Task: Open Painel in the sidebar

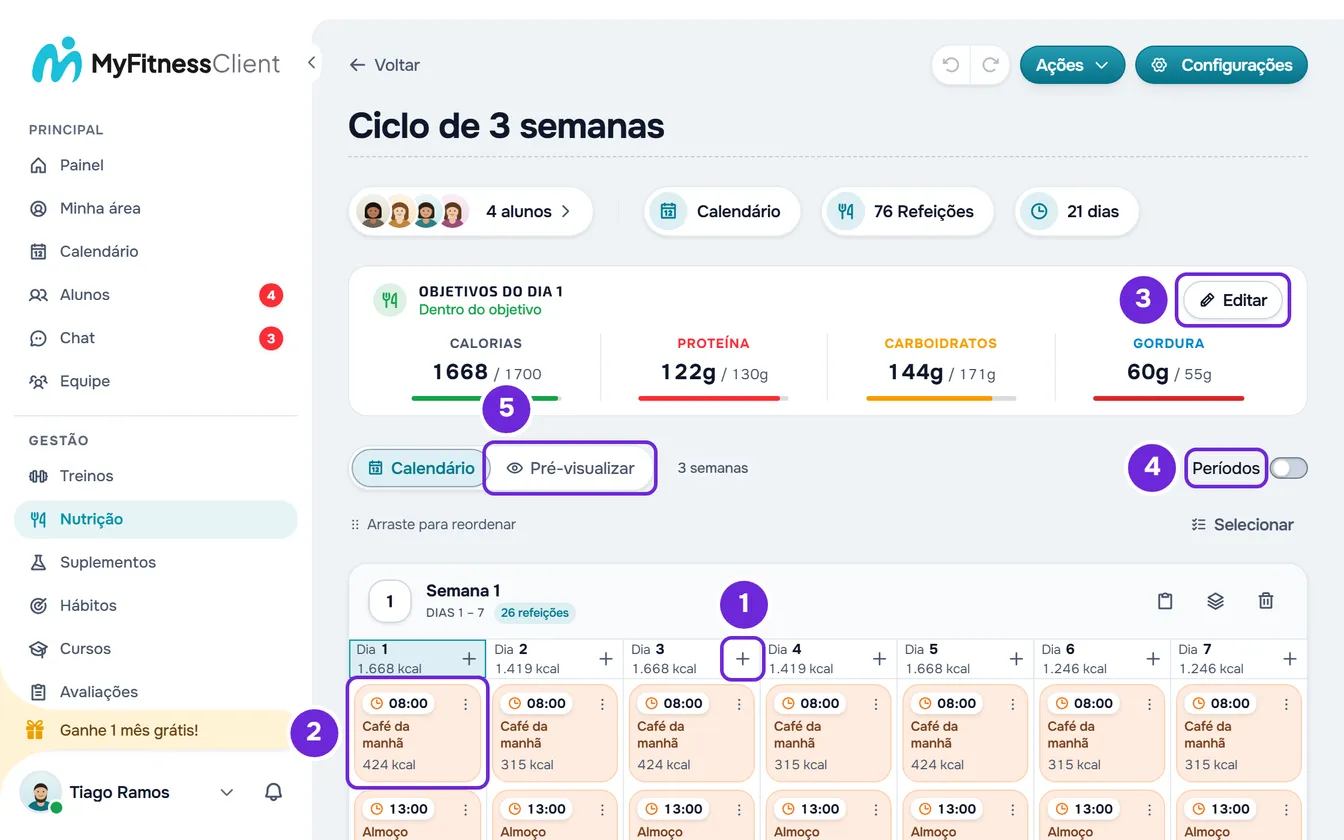Action: (156, 165)
